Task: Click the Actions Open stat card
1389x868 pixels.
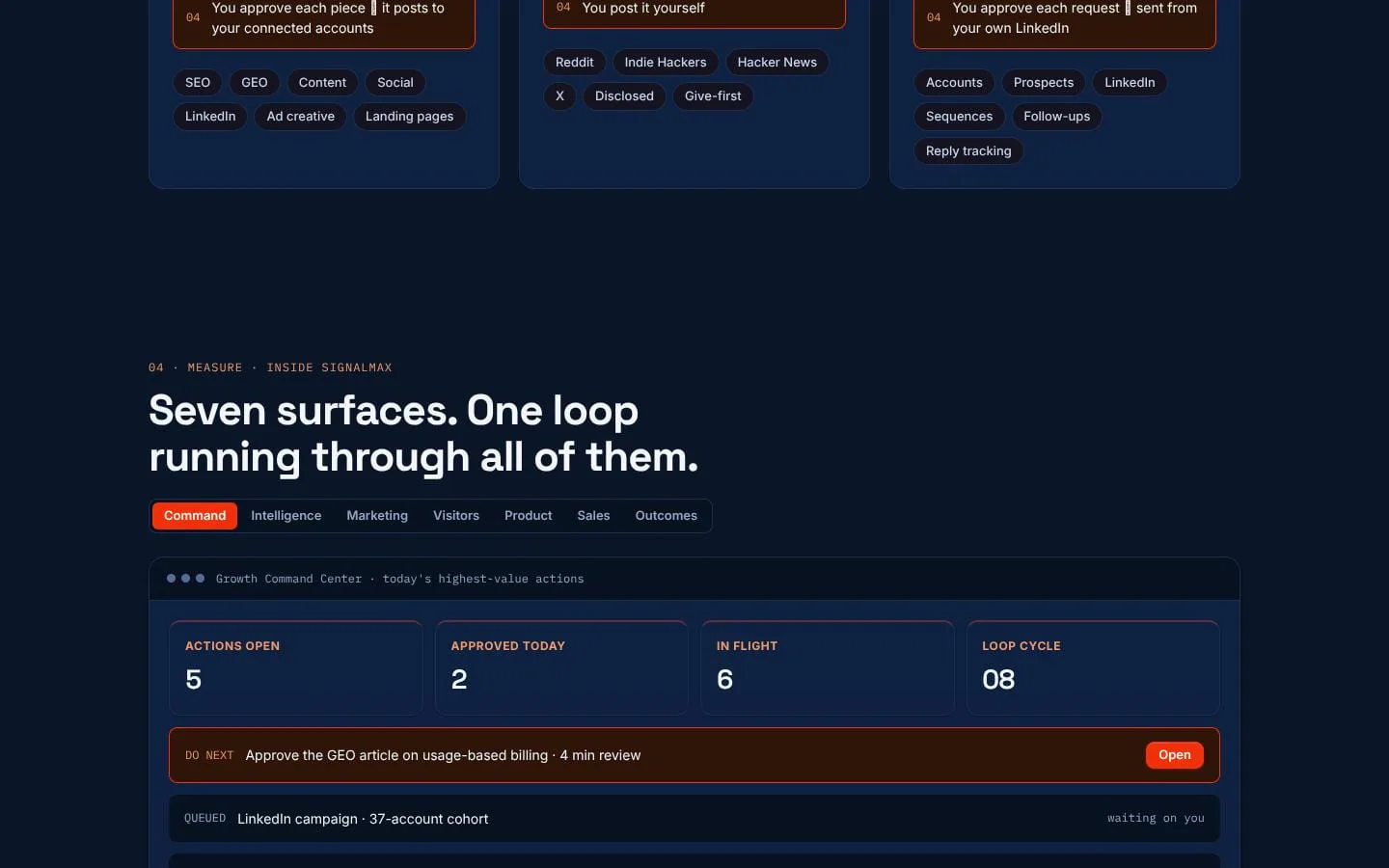Action: pos(296,667)
